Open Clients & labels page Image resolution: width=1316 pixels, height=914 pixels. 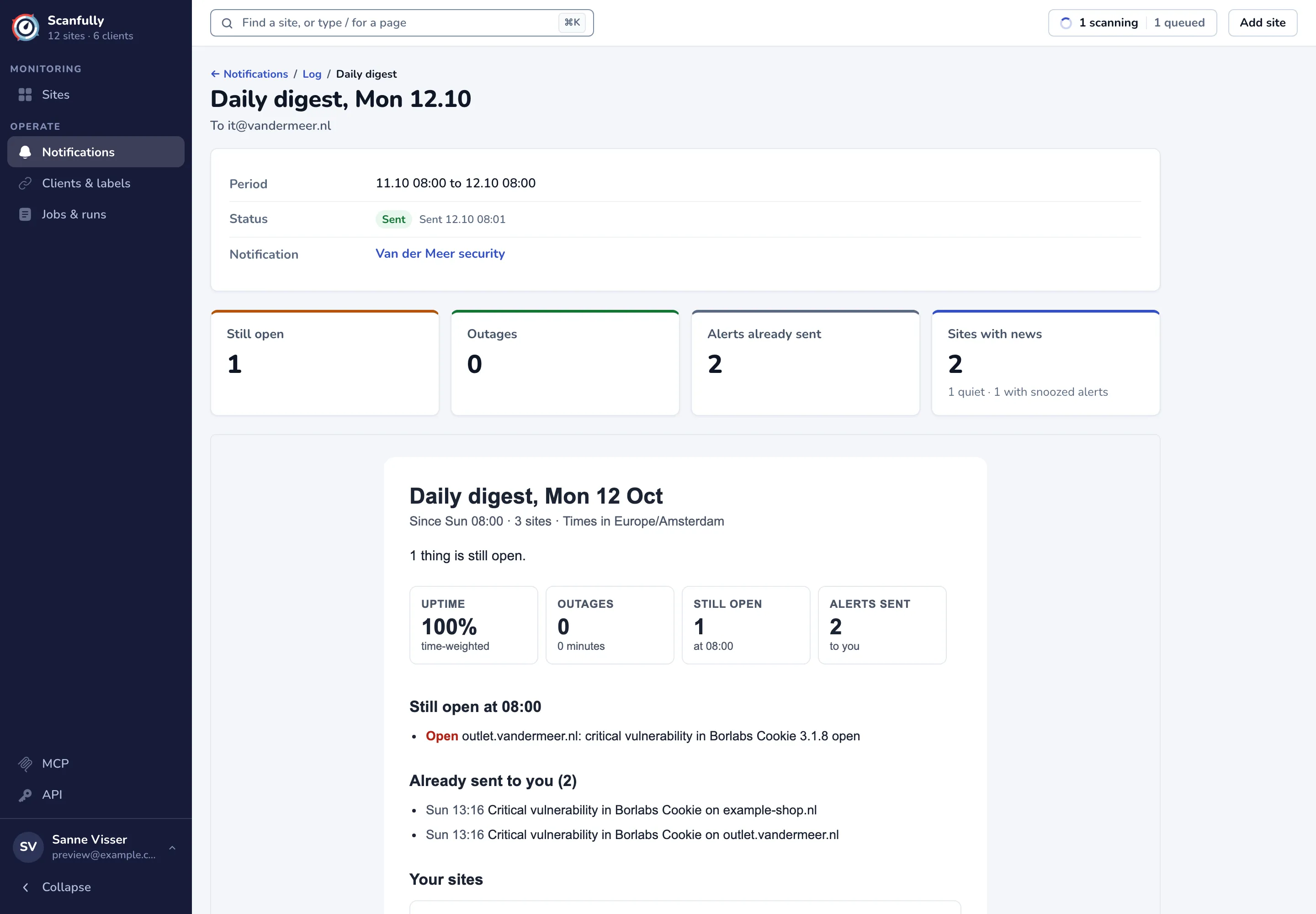(96, 183)
